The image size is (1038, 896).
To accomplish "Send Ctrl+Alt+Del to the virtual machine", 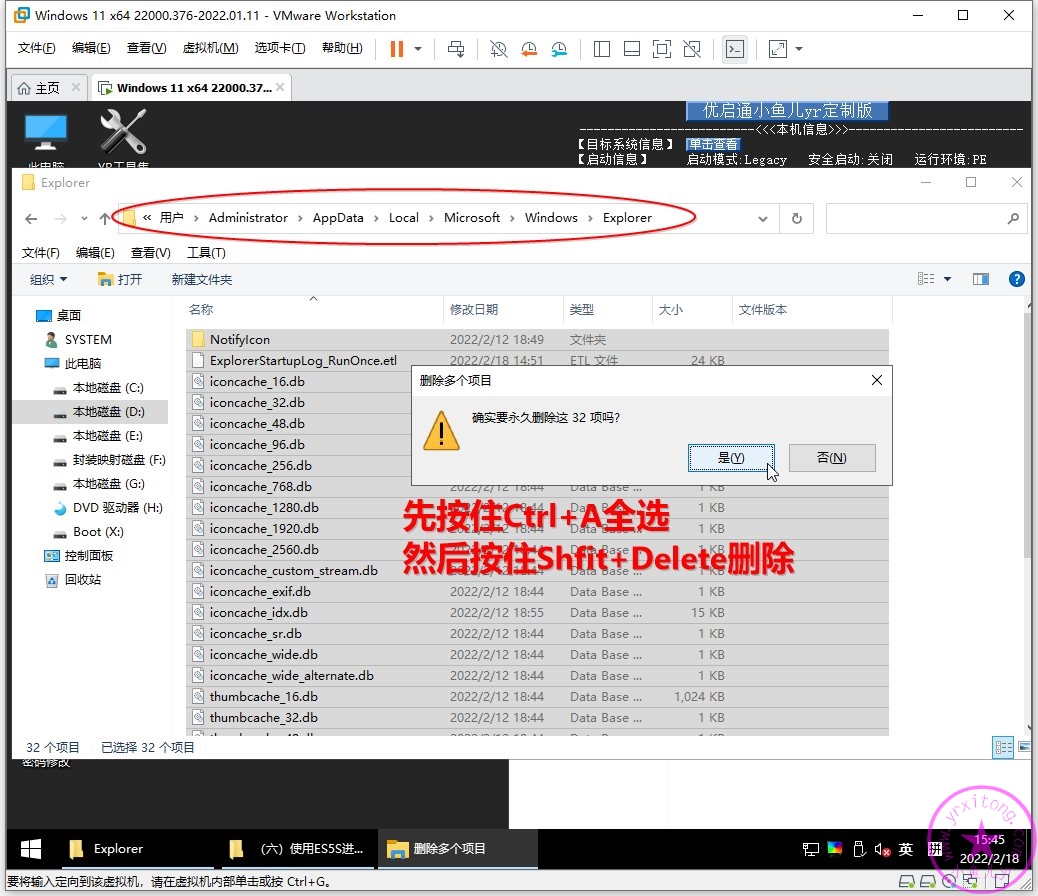I will tap(456, 49).
